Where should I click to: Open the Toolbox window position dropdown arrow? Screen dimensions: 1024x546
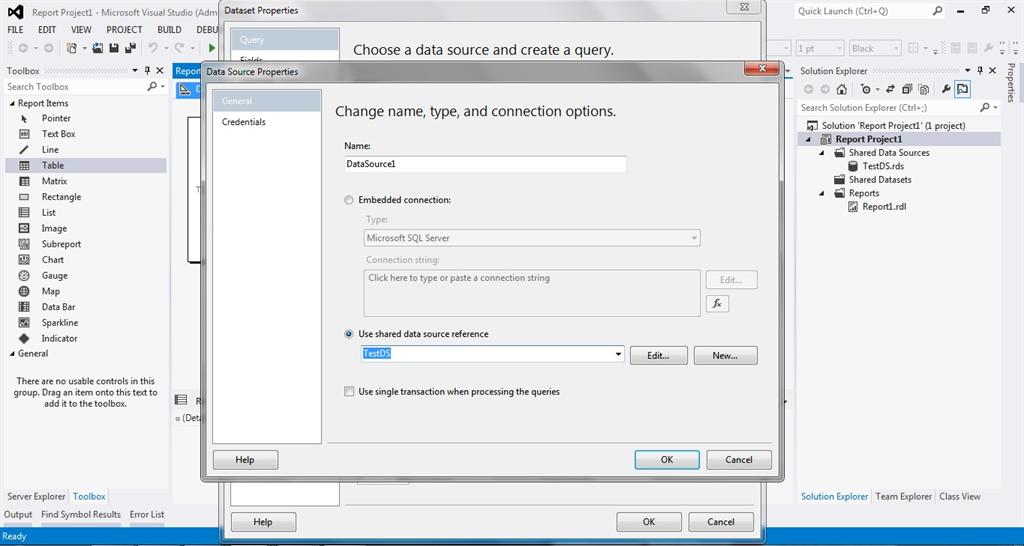(135, 71)
